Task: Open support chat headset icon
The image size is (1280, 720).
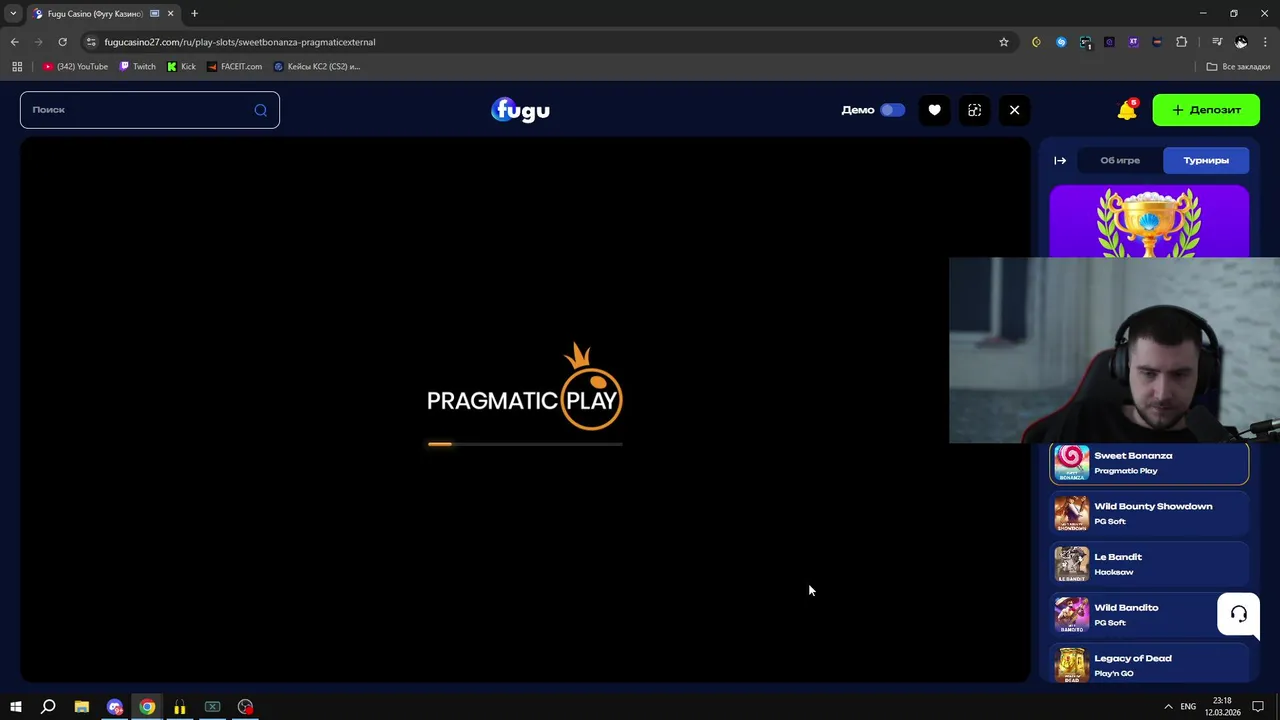Action: pyautogui.click(x=1238, y=614)
